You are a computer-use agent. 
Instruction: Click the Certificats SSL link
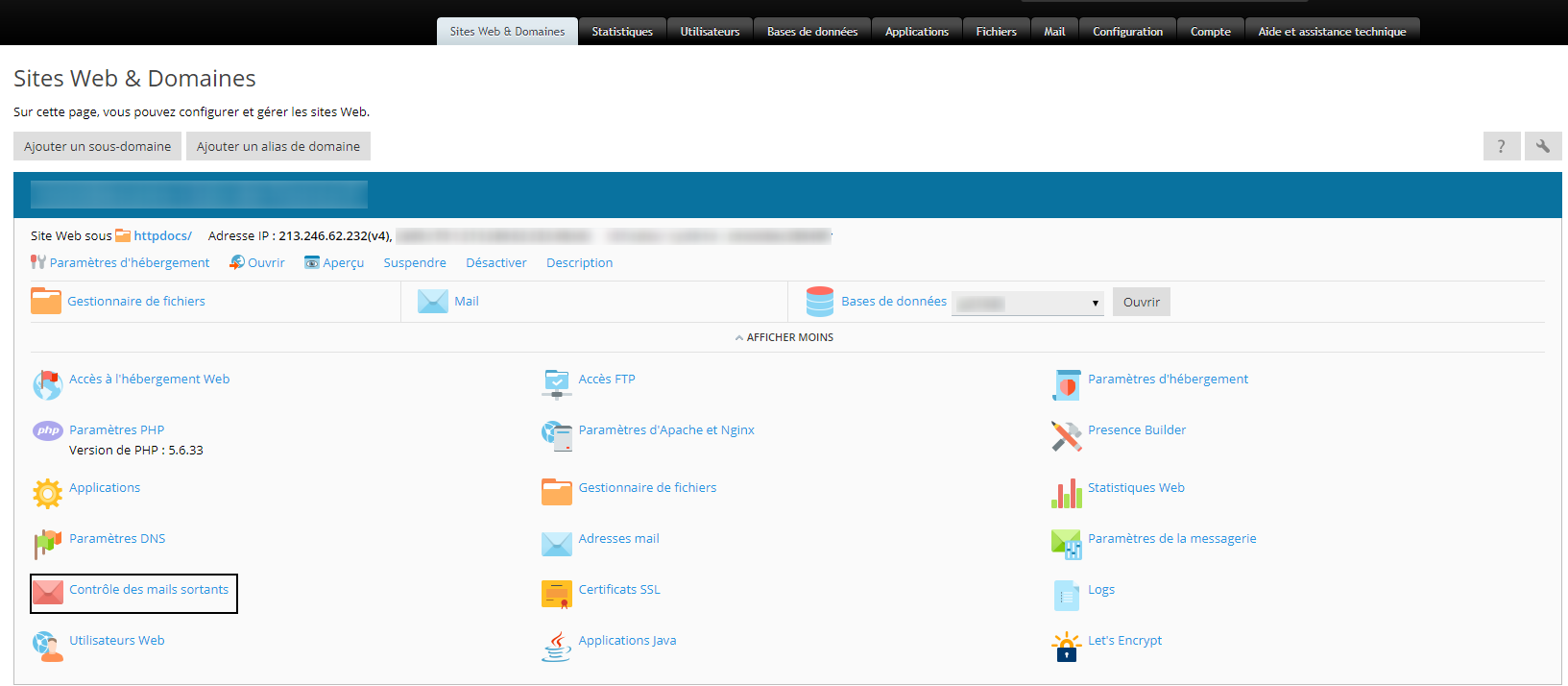tap(619, 589)
